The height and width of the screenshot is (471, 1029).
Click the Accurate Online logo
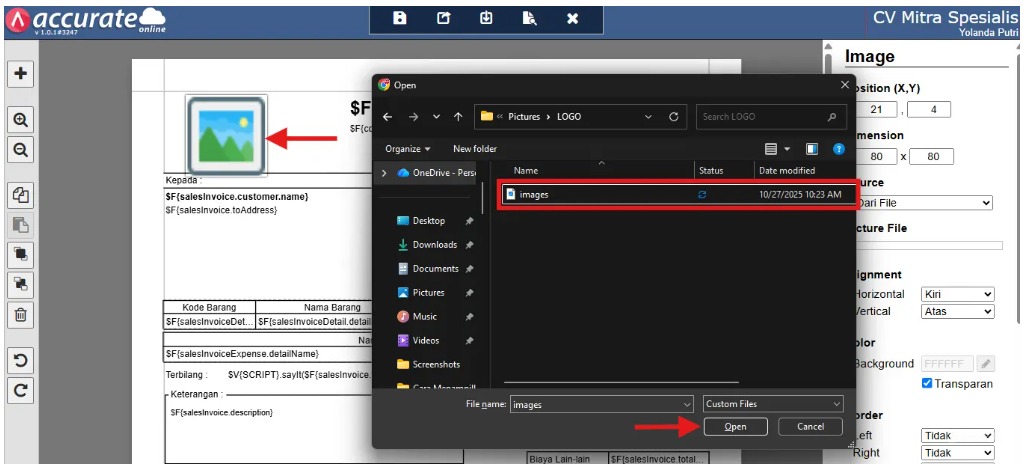[x=85, y=20]
